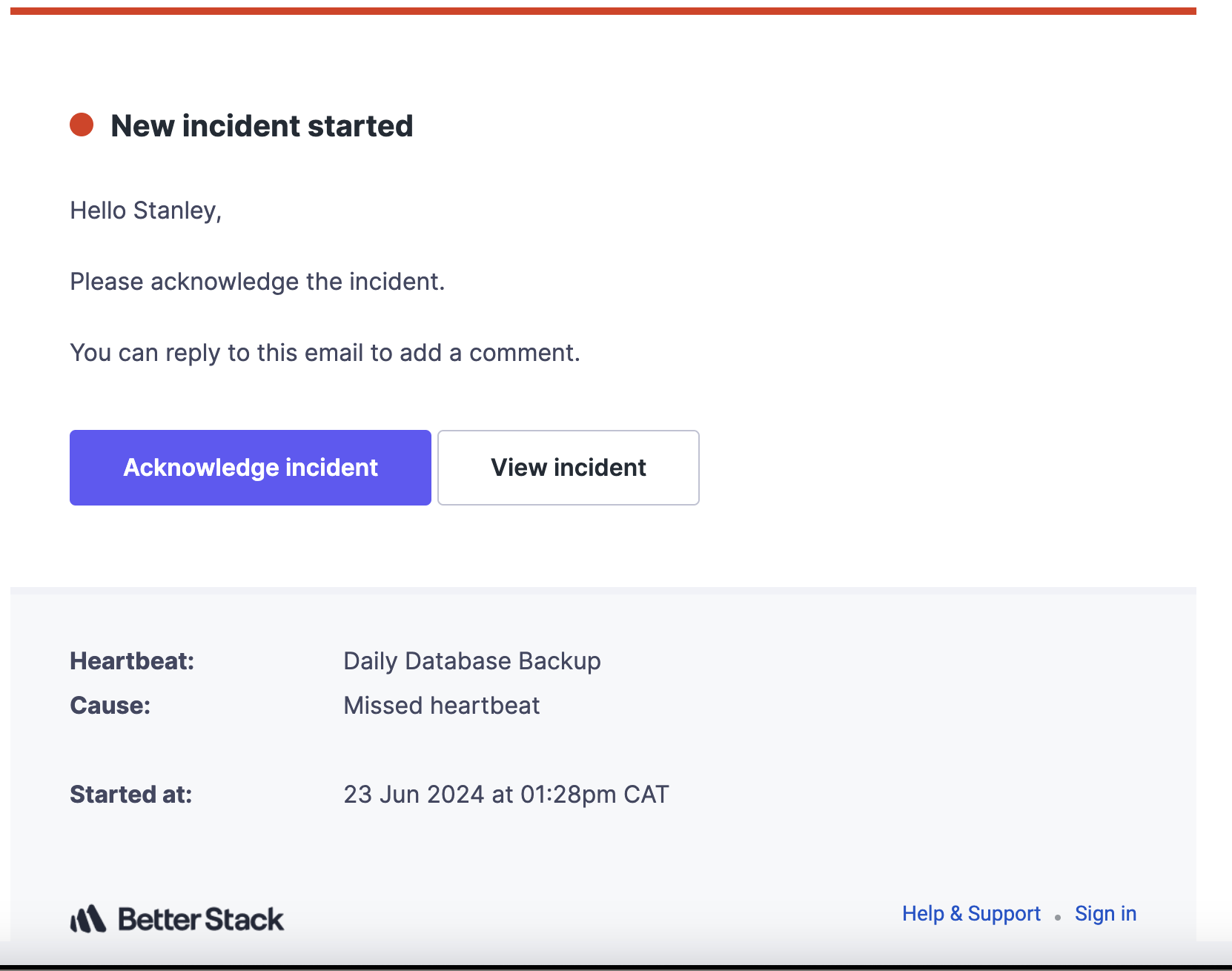Click the Better Stack wordmark text
Screen dimensions: 1232x971
(201, 919)
